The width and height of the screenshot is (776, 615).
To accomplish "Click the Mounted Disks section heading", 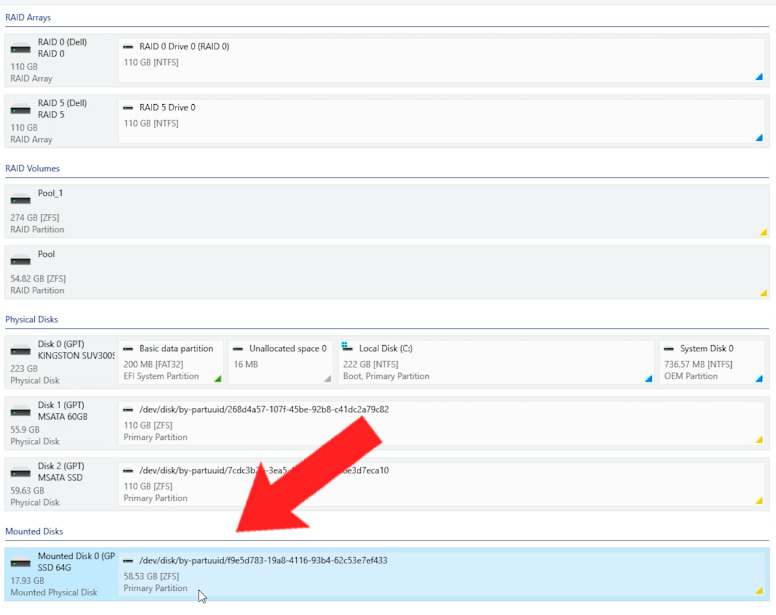I will 34,531.
